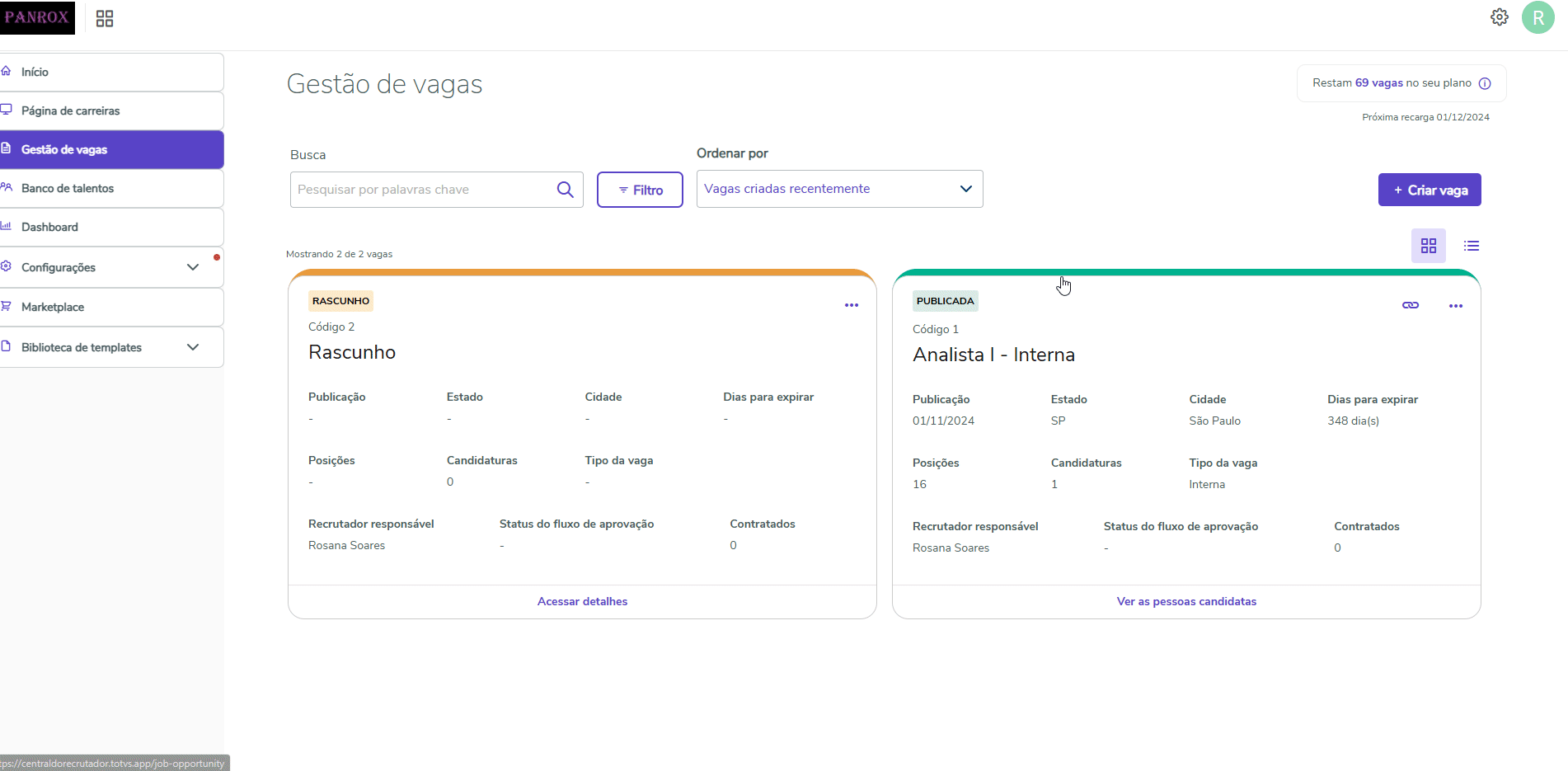
Task: Click the São Paulo city value
Action: [1214, 421]
